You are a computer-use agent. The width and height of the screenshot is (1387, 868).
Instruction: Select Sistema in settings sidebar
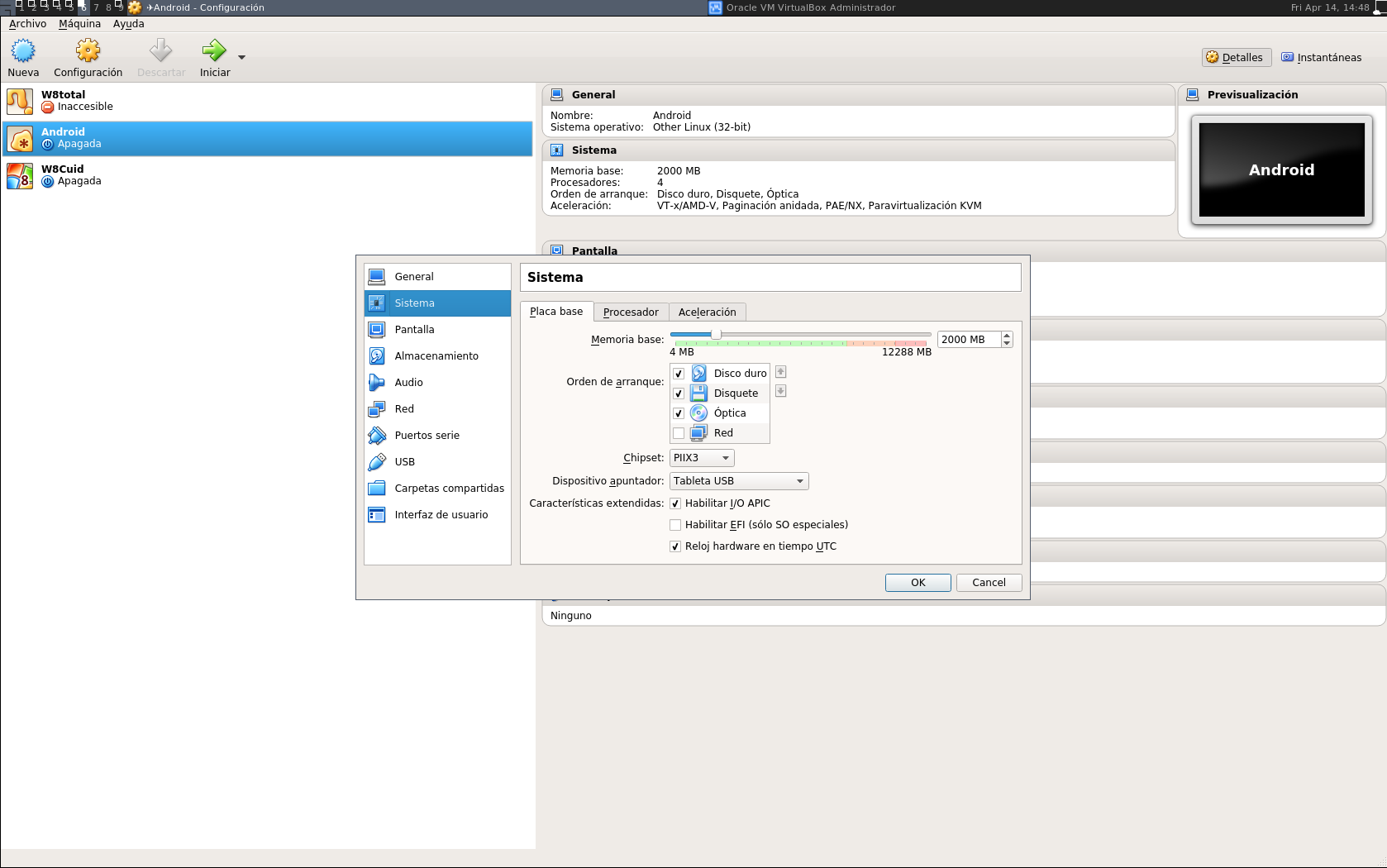point(437,303)
